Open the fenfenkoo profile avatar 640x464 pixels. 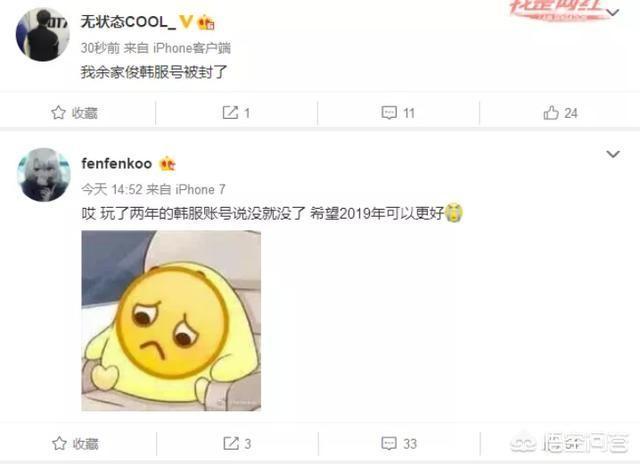pyautogui.click(x=44, y=175)
